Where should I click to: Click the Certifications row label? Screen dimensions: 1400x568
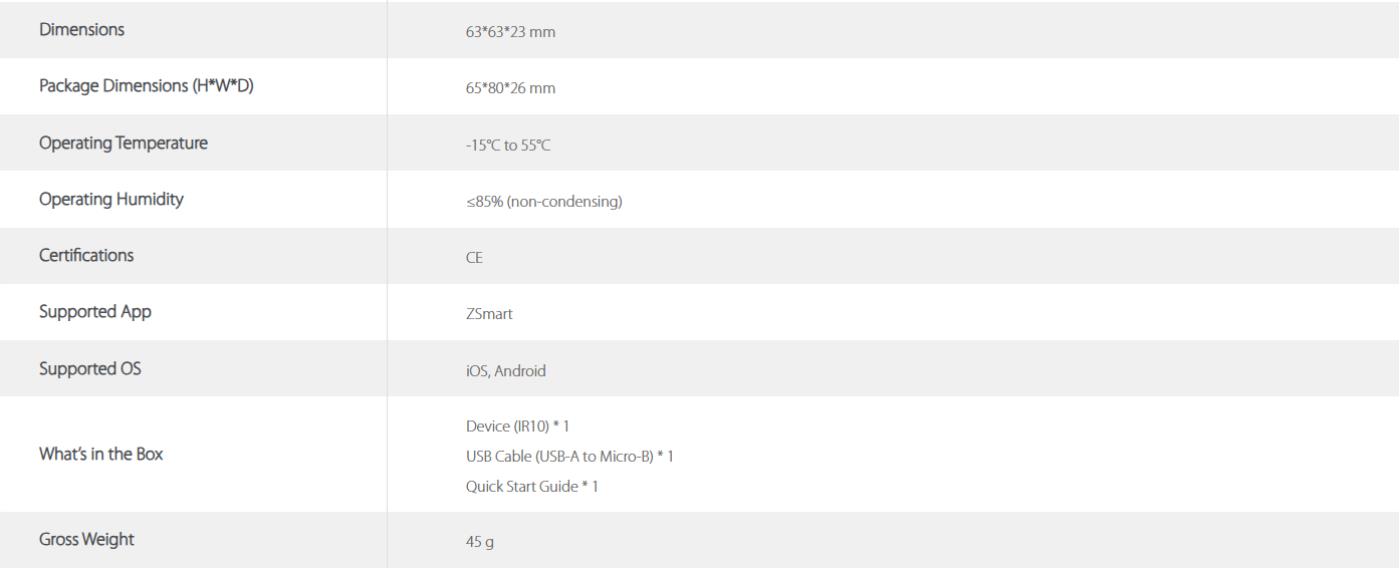86,255
